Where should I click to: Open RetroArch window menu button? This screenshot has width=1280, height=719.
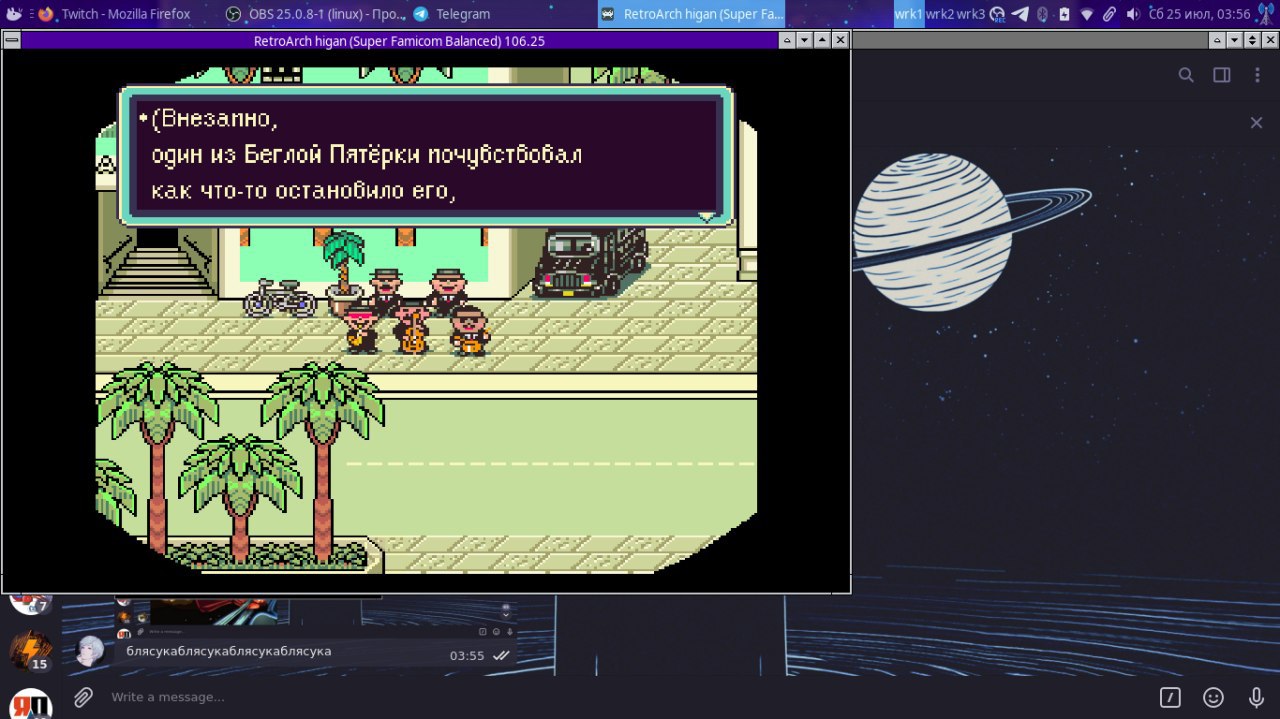coord(11,40)
